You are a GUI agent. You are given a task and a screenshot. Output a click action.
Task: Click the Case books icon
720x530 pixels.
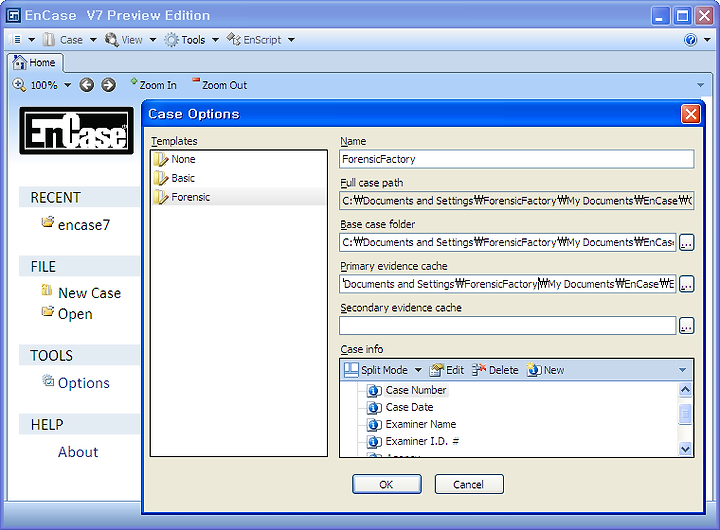[49, 40]
